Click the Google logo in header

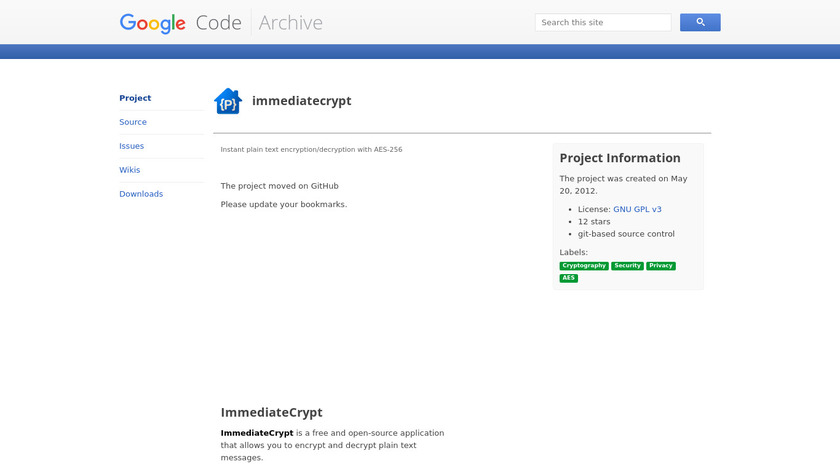153,23
